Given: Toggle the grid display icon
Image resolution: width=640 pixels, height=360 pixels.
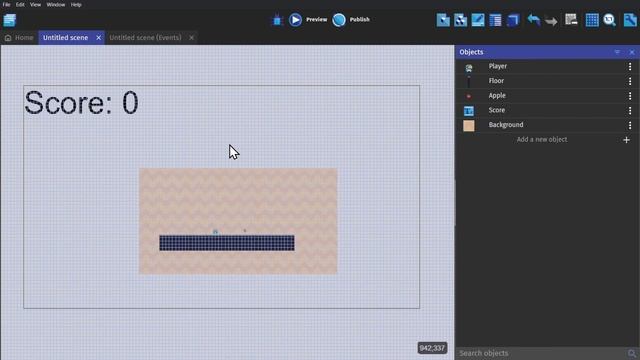Looking at the screenshot, I should click(x=592, y=20).
